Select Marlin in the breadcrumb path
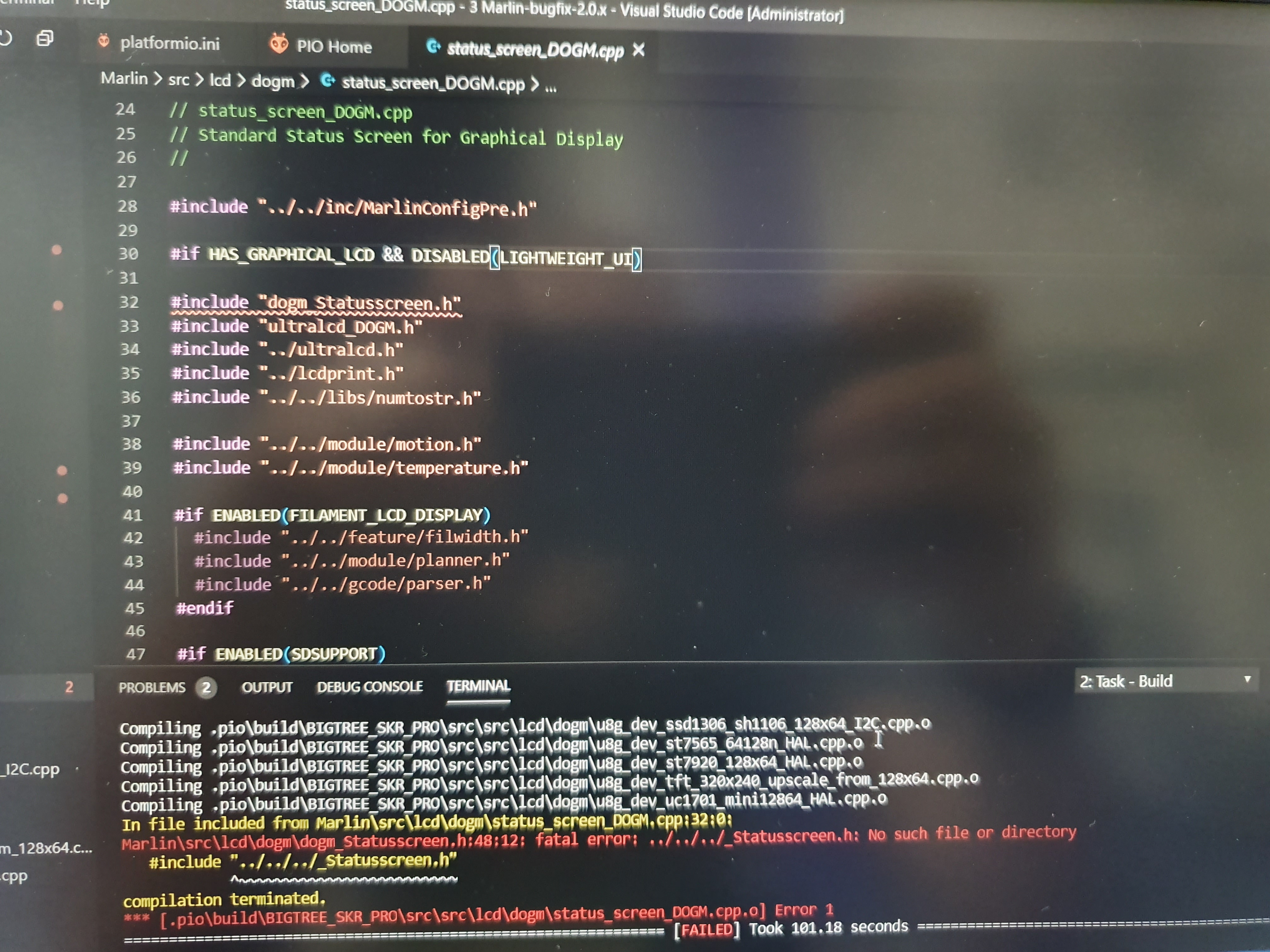The width and height of the screenshot is (1270, 952). [124, 78]
